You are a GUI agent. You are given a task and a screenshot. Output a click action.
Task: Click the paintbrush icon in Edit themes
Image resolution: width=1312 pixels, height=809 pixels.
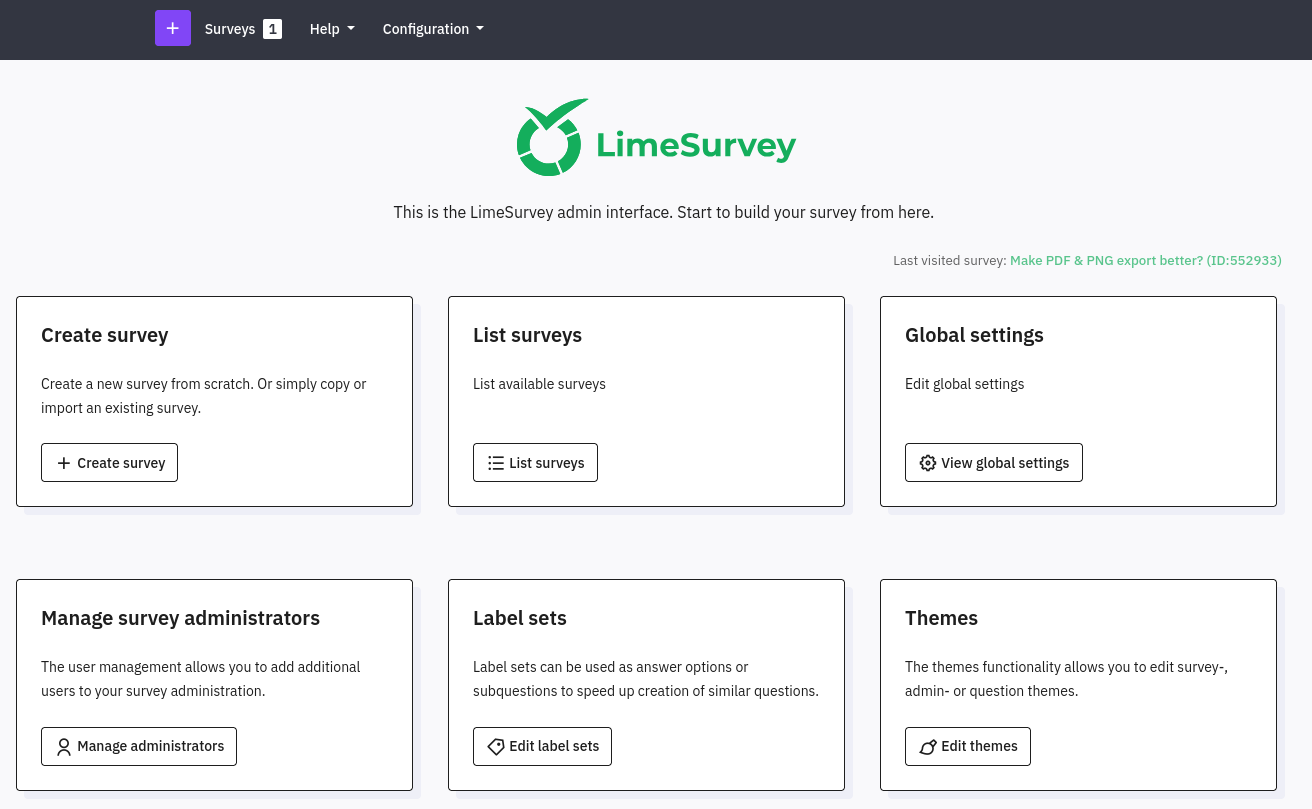[x=928, y=746]
